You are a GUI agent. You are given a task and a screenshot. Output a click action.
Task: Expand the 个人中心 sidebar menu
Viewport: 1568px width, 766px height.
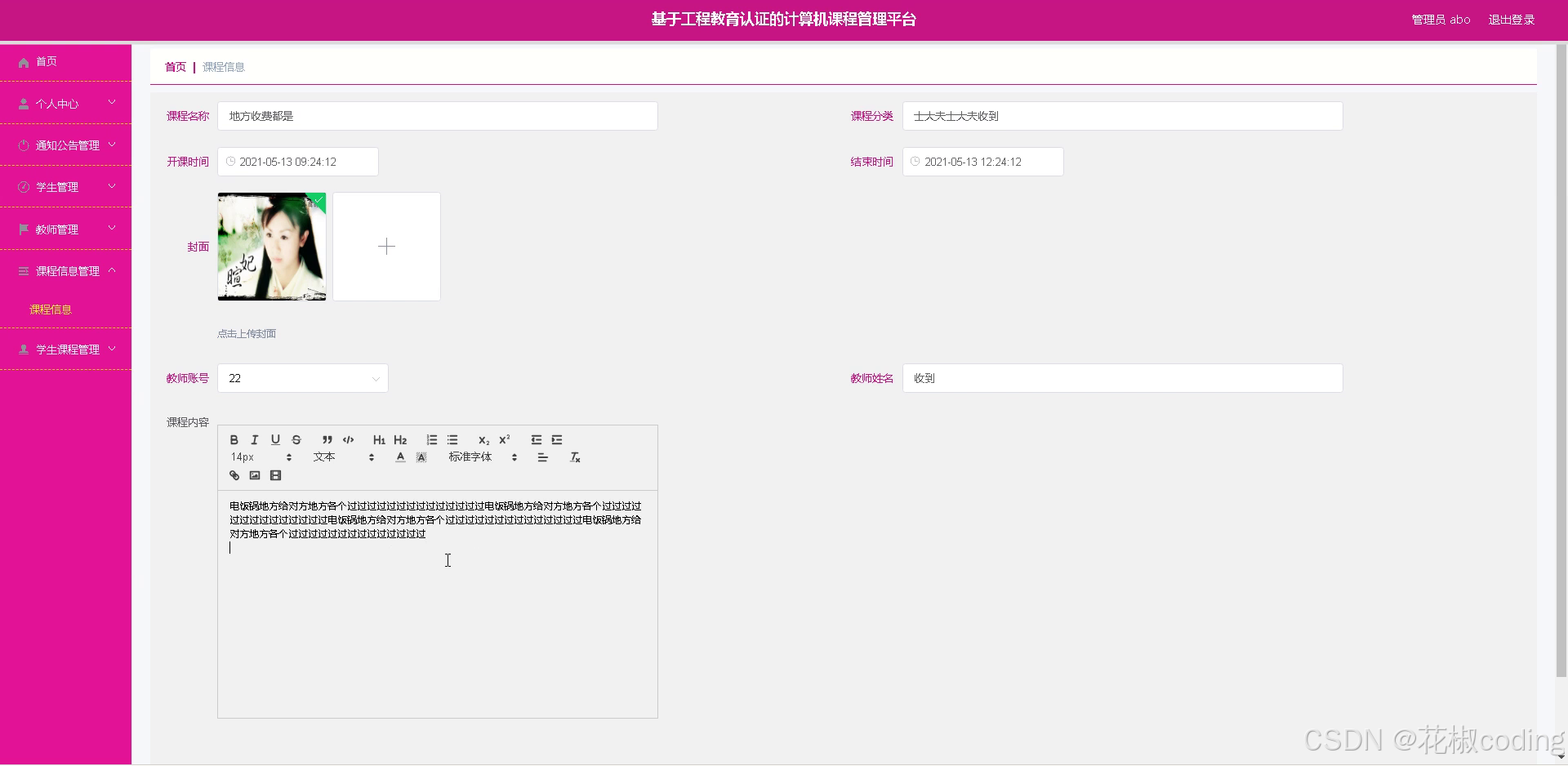click(65, 104)
